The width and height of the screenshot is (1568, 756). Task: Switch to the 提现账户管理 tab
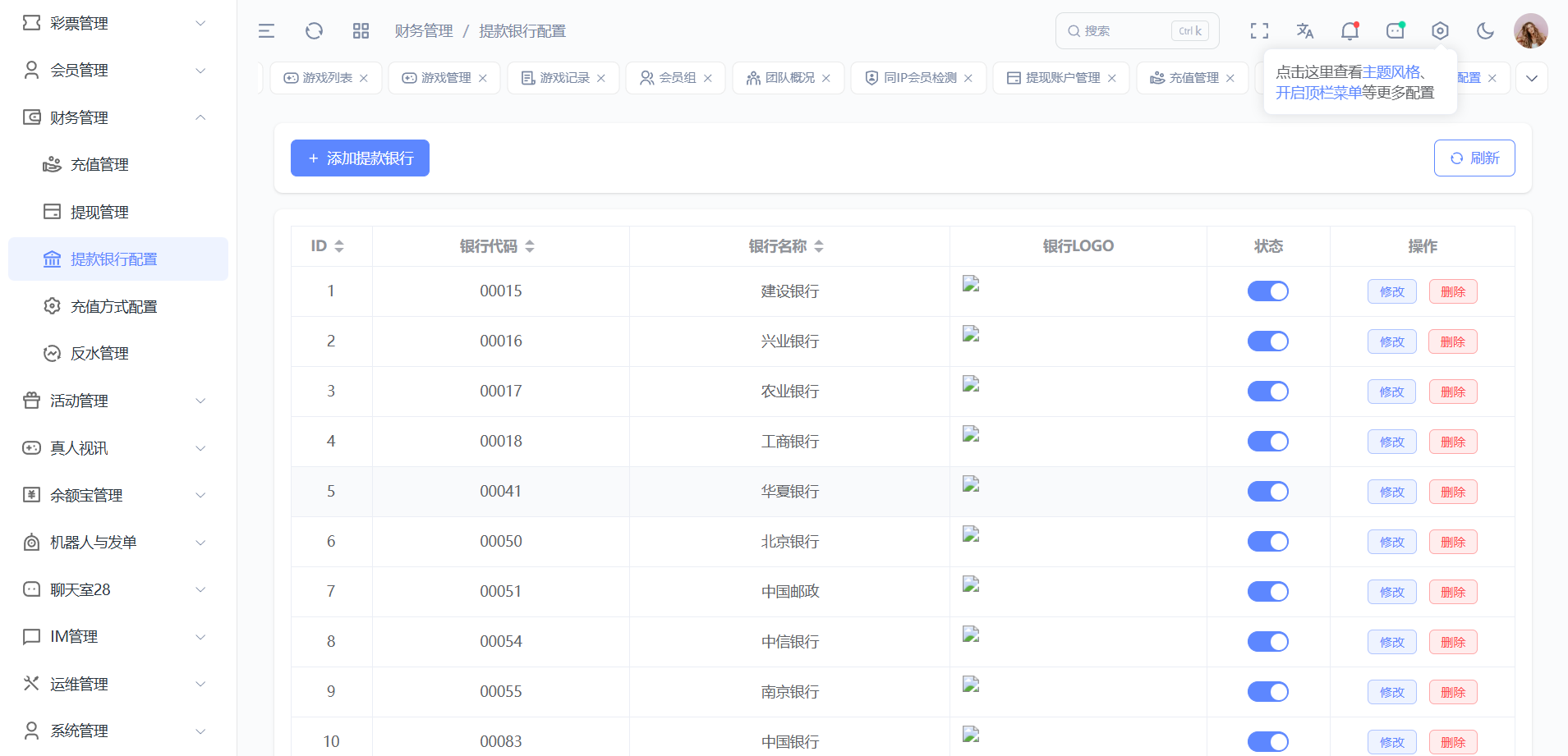click(x=1062, y=78)
